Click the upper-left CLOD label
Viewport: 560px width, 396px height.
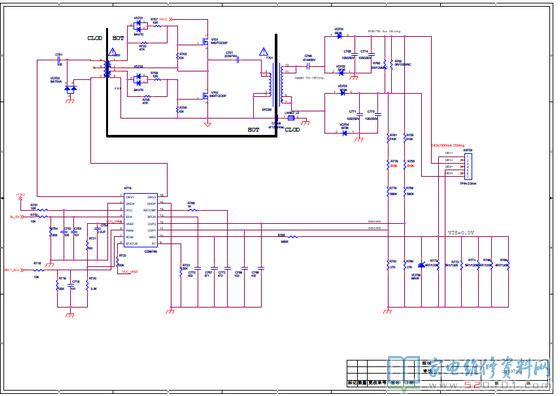coord(95,38)
